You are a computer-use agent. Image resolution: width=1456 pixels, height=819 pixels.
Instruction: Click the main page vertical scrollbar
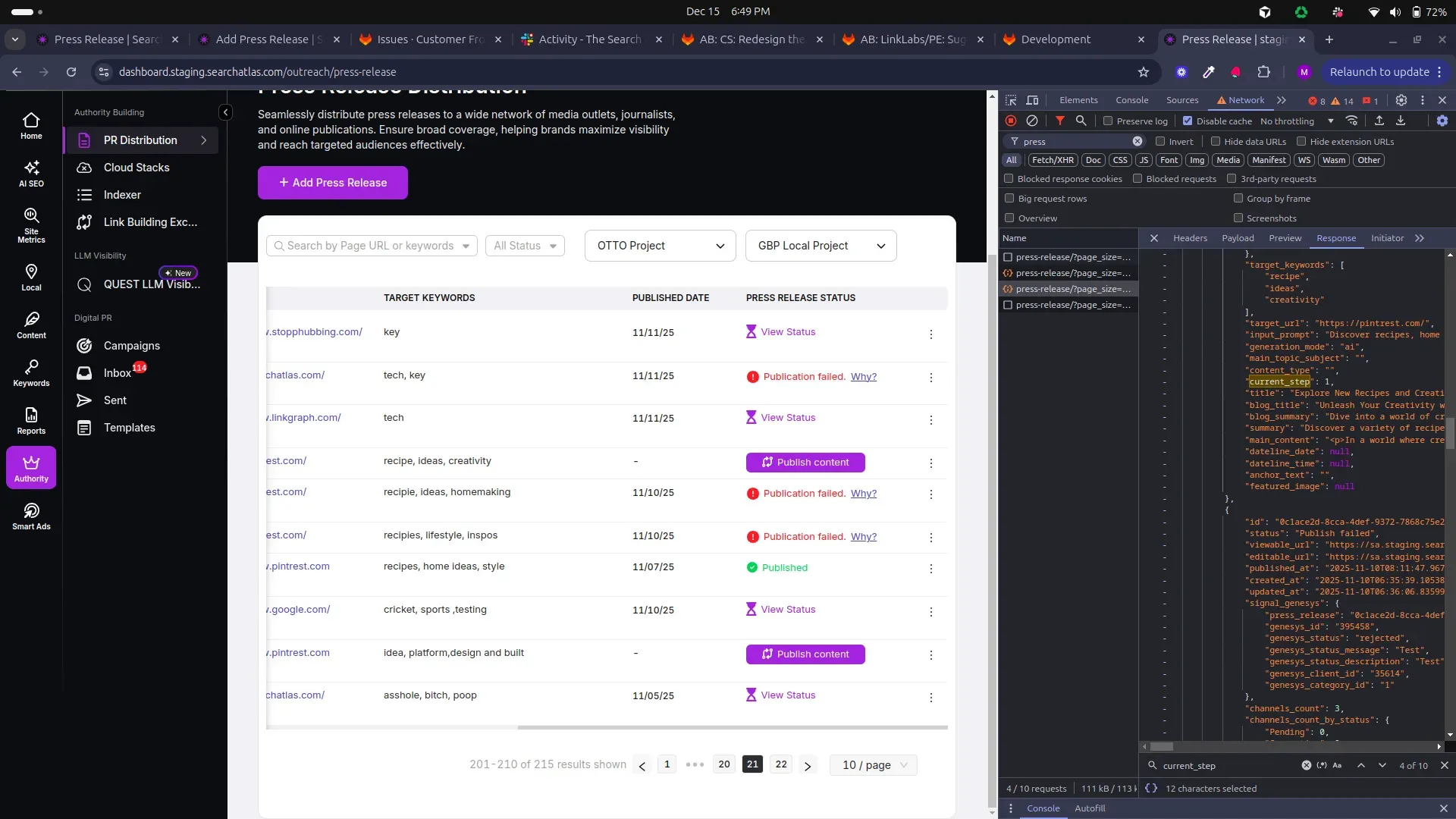coord(992,531)
